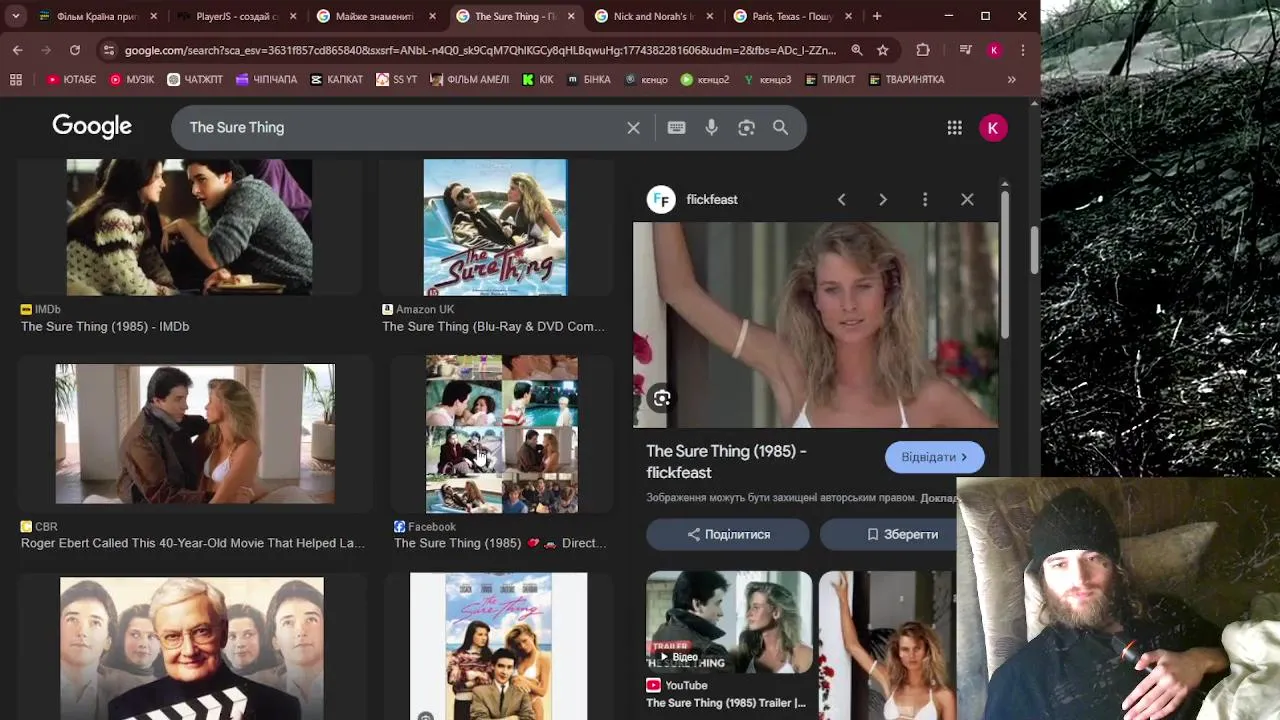
Task: Click the preview panel vertical scrollbar
Action: tap(1004, 265)
